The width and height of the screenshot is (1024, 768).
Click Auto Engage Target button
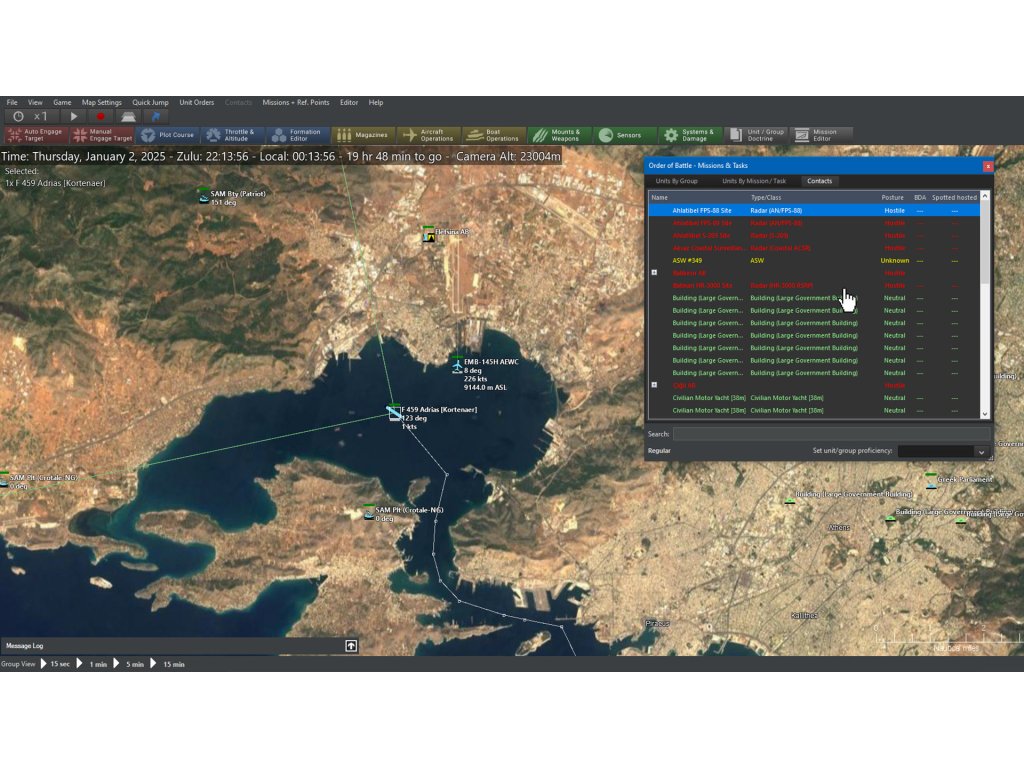click(x=35, y=135)
